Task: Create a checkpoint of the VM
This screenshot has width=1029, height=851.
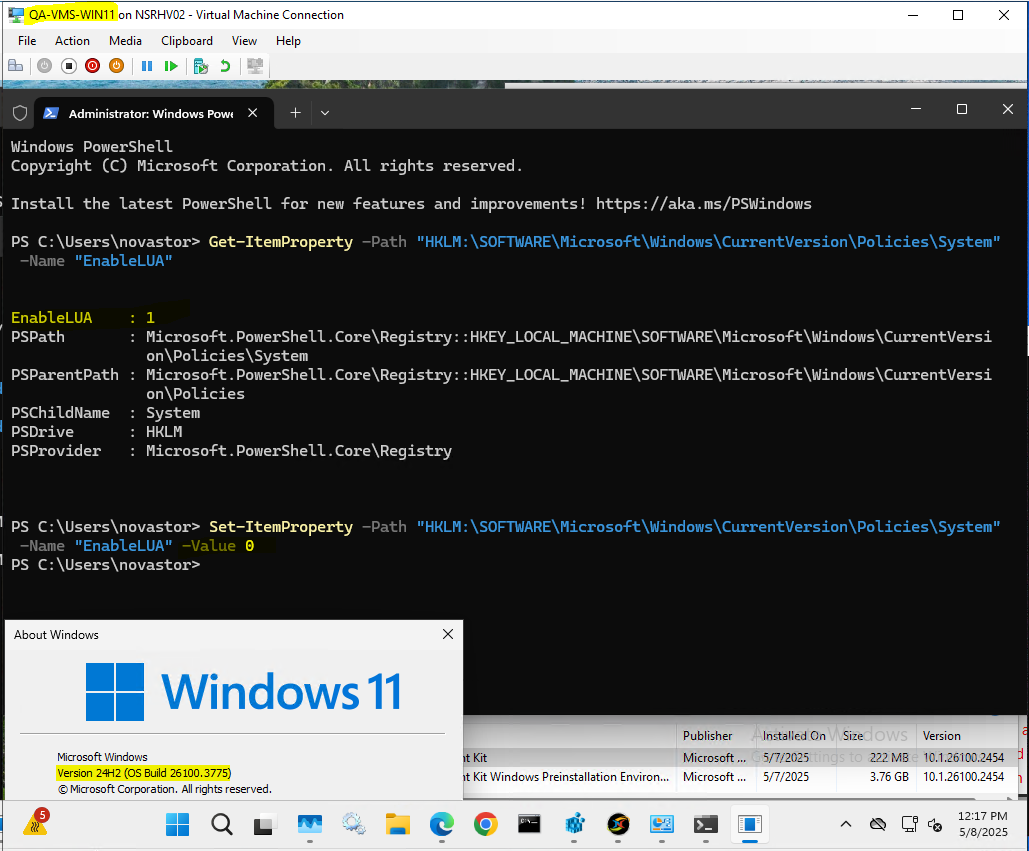Action: [201, 66]
